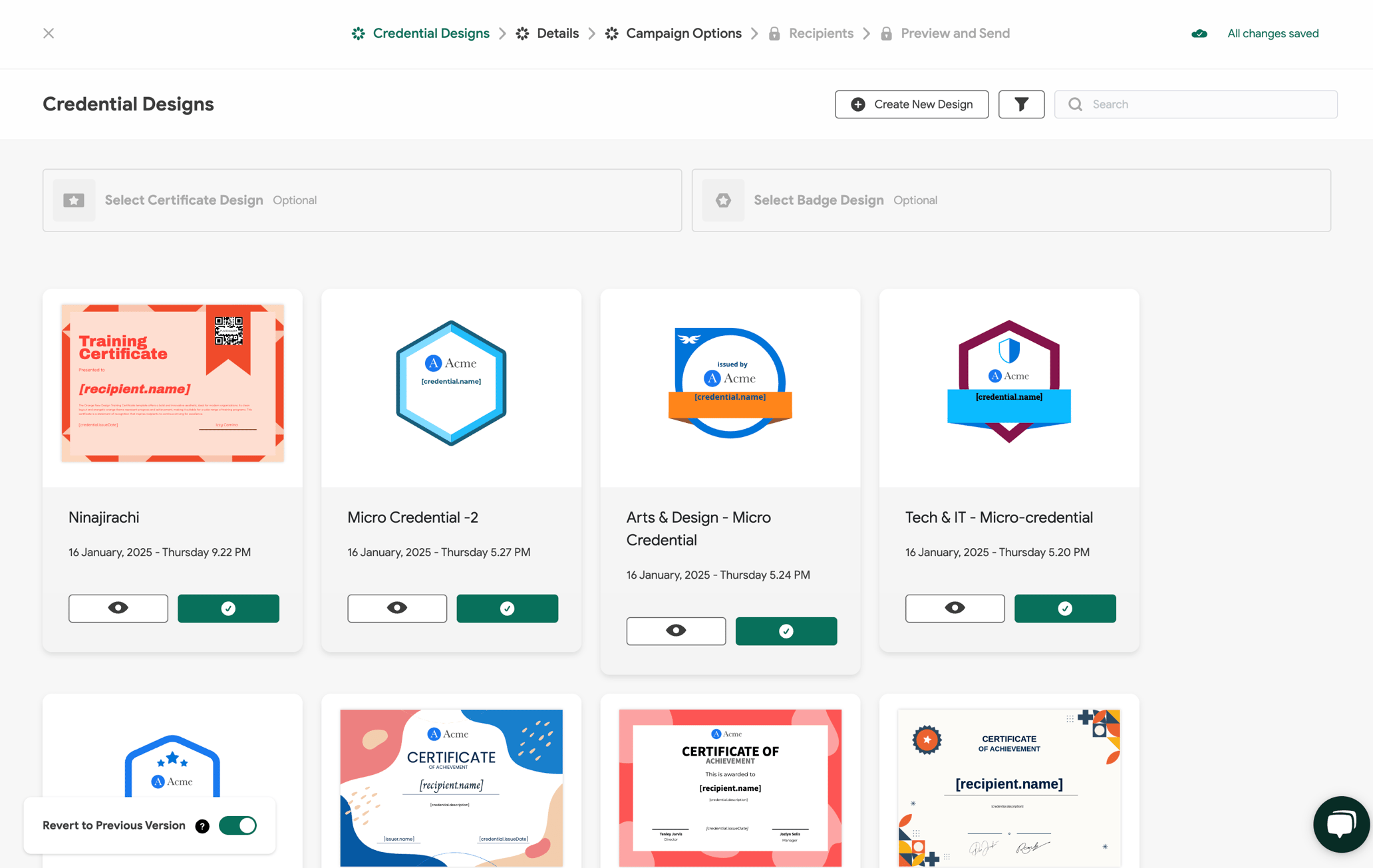Select Arts & Design design with checkmark

(786, 631)
